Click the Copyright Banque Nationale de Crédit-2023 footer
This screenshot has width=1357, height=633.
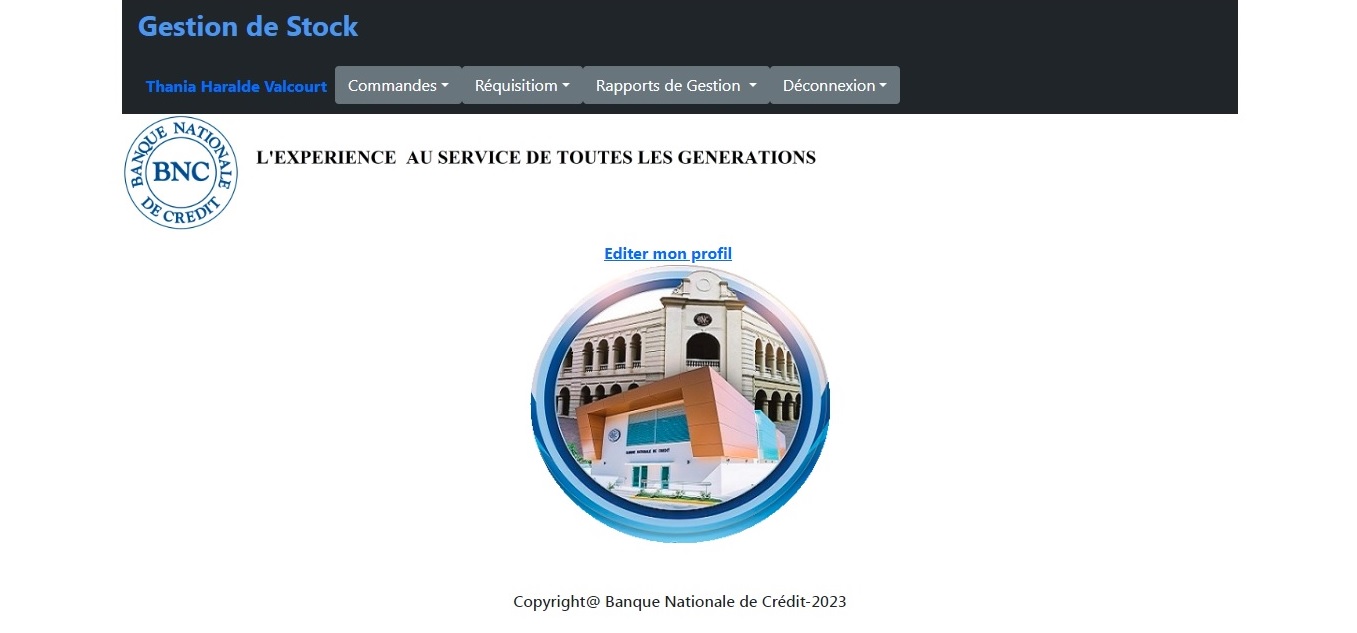[x=679, y=601]
